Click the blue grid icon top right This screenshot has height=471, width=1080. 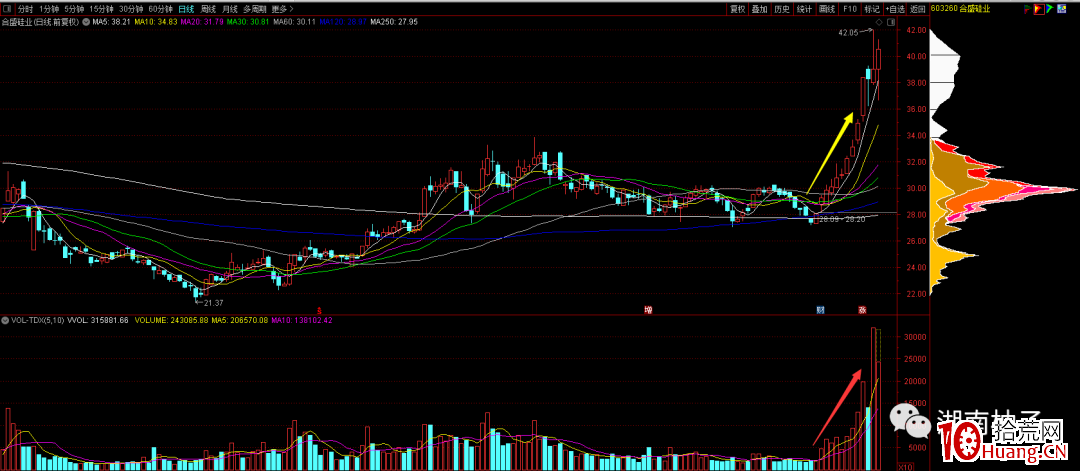click(x=1061, y=9)
